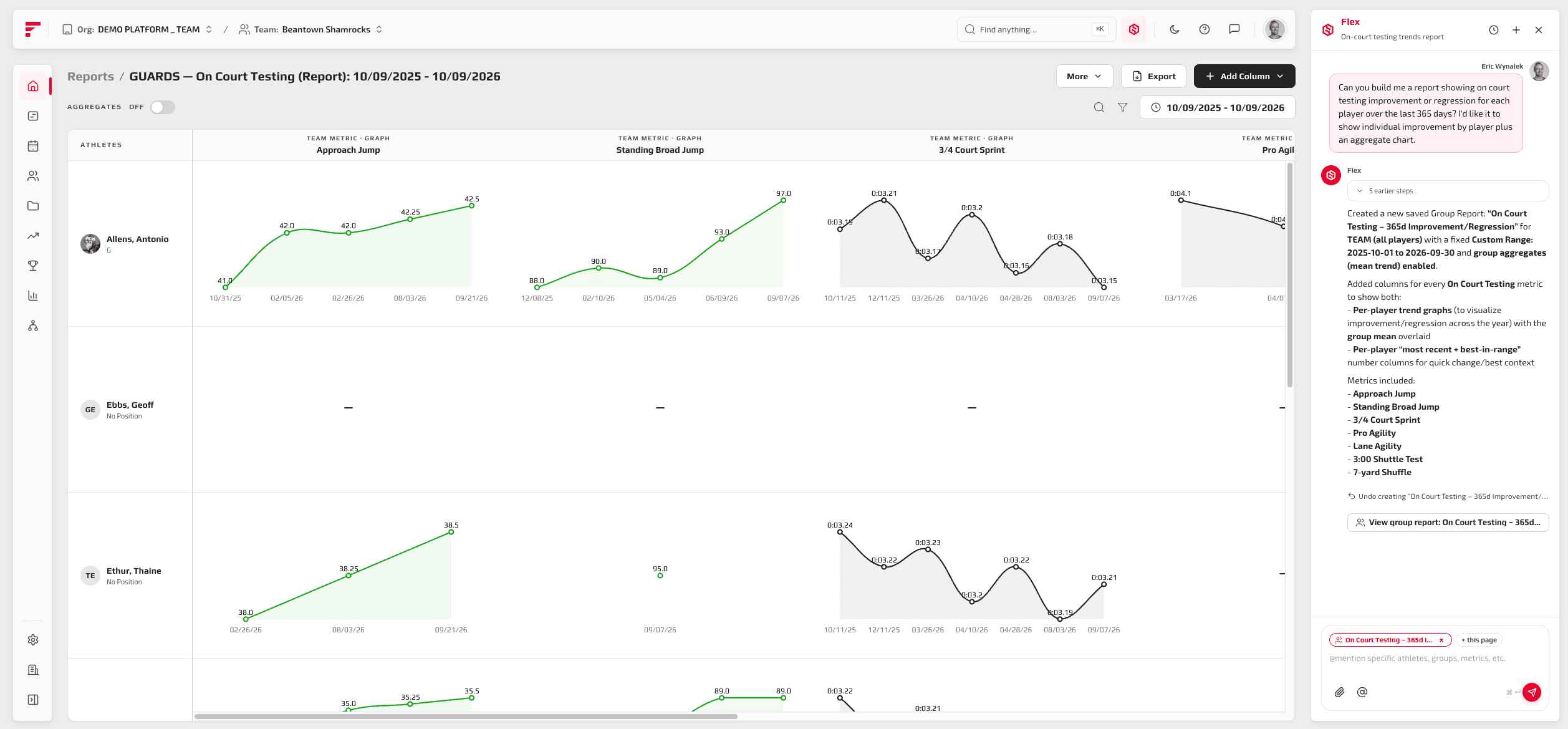Screen dimensions: 1568x729
Task: Open the More dropdown
Action: pyautogui.click(x=1084, y=76)
